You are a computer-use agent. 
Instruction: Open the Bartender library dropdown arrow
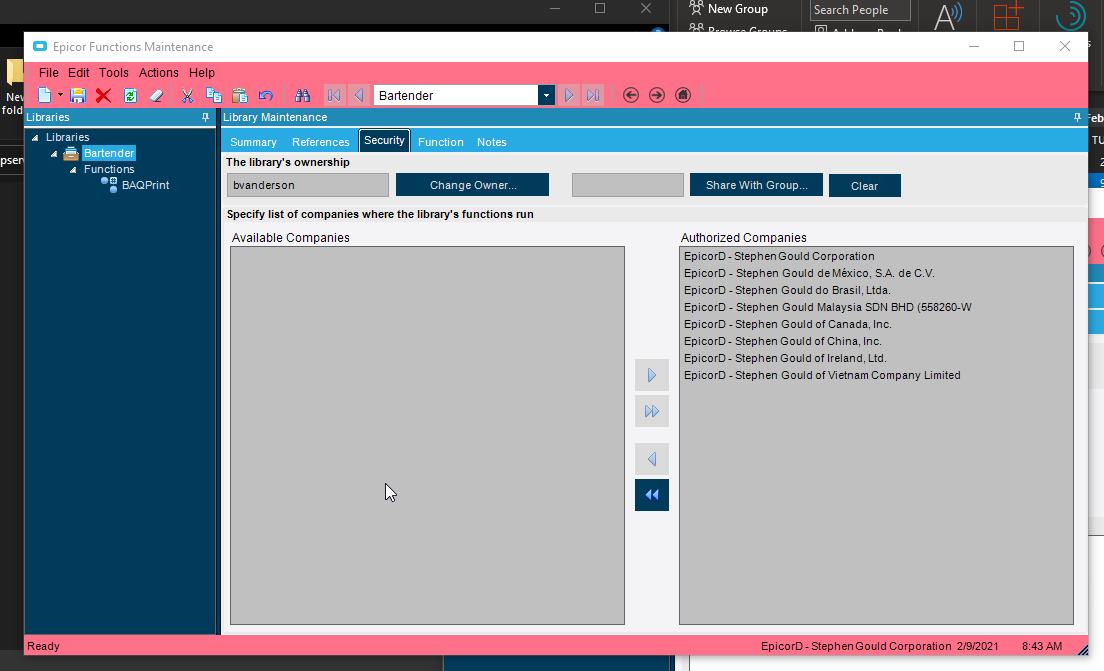click(x=546, y=95)
